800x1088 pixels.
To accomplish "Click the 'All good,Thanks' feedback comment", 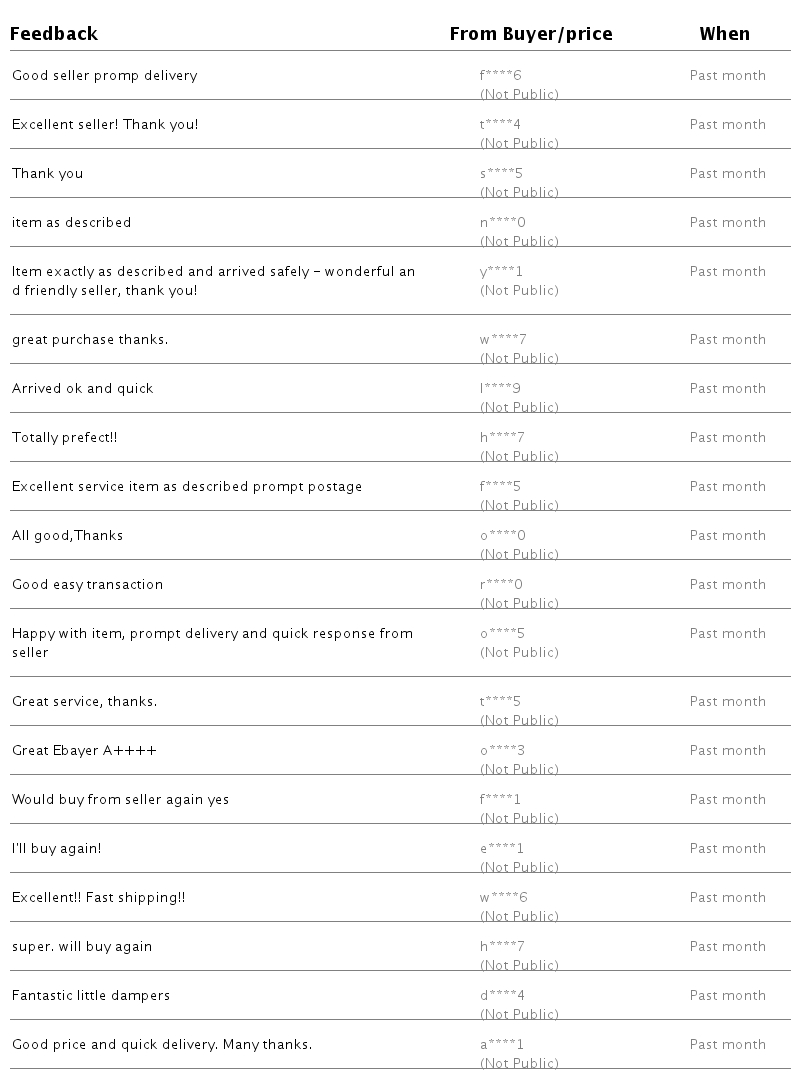I will click(x=68, y=536).
